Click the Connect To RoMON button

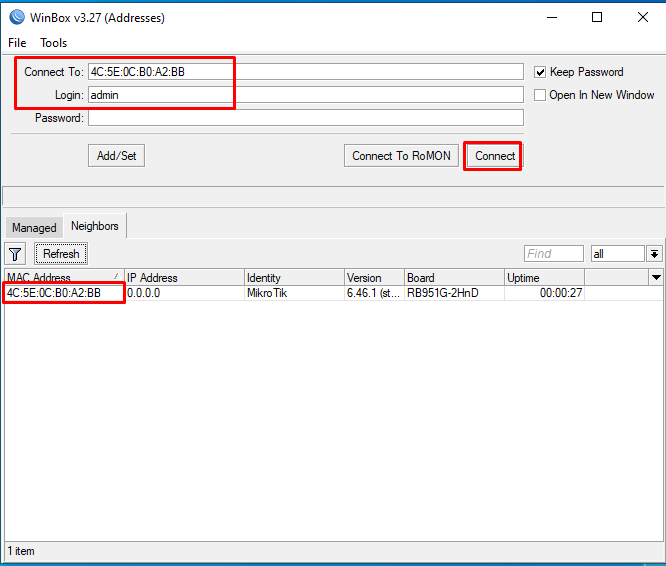point(401,156)
